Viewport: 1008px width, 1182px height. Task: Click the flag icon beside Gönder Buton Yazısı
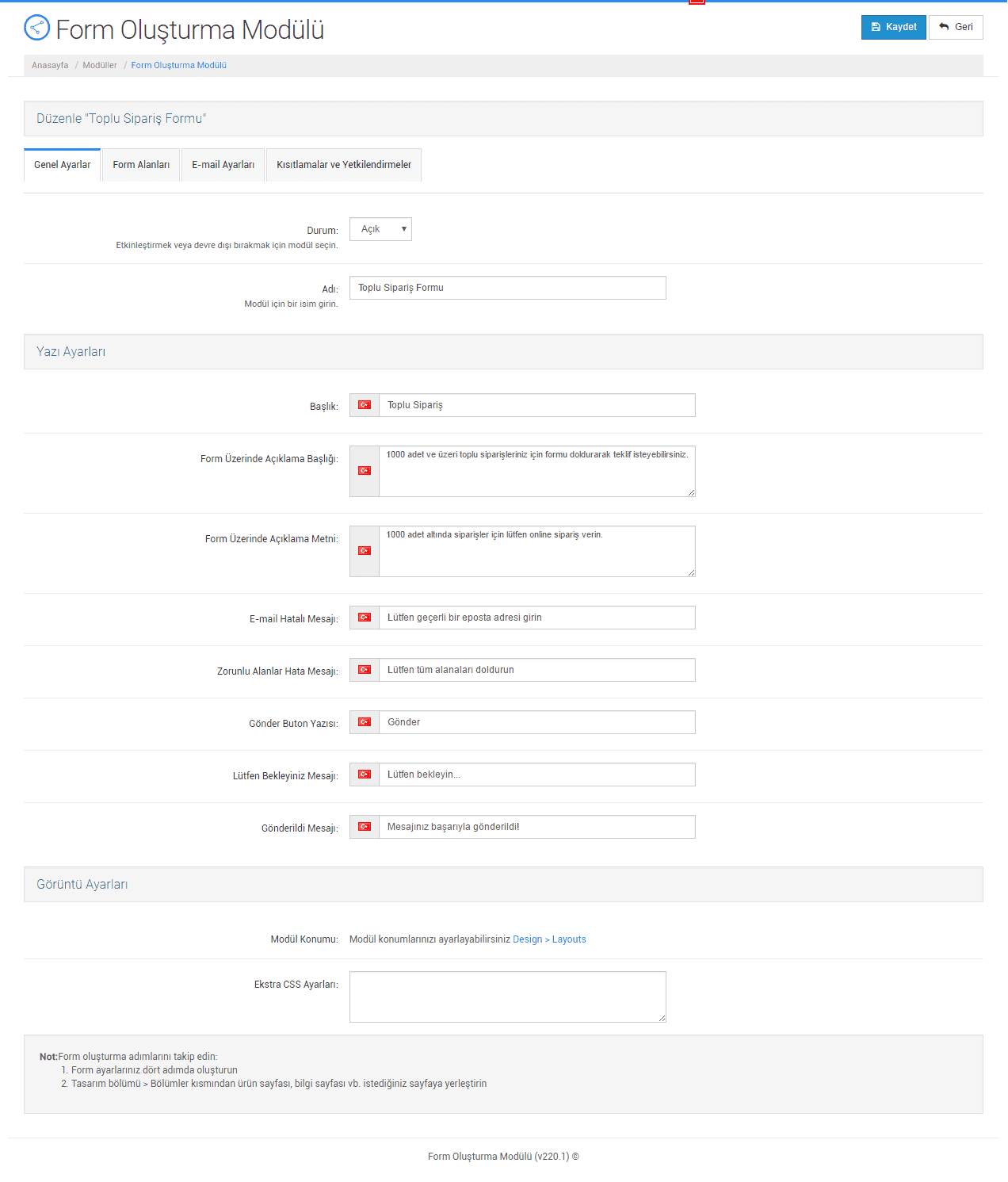tap(365, 722)
